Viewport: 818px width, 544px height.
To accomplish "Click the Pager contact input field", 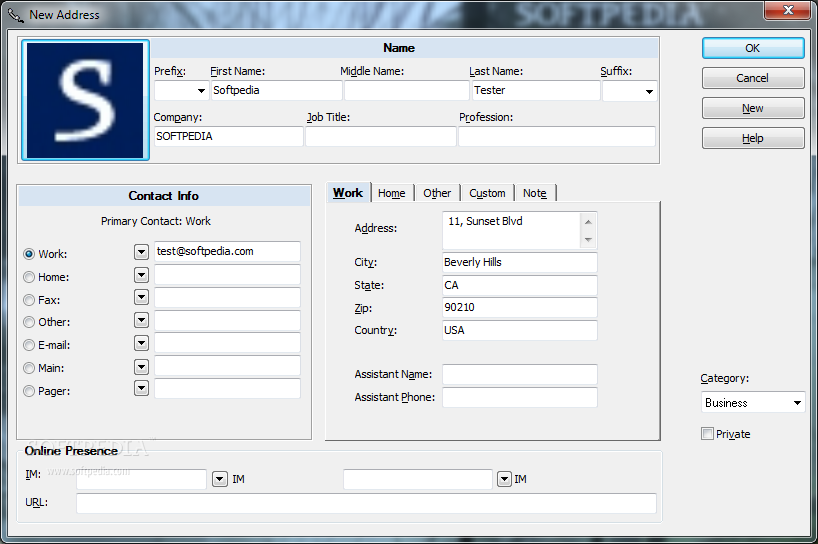I will coord(227,389).
